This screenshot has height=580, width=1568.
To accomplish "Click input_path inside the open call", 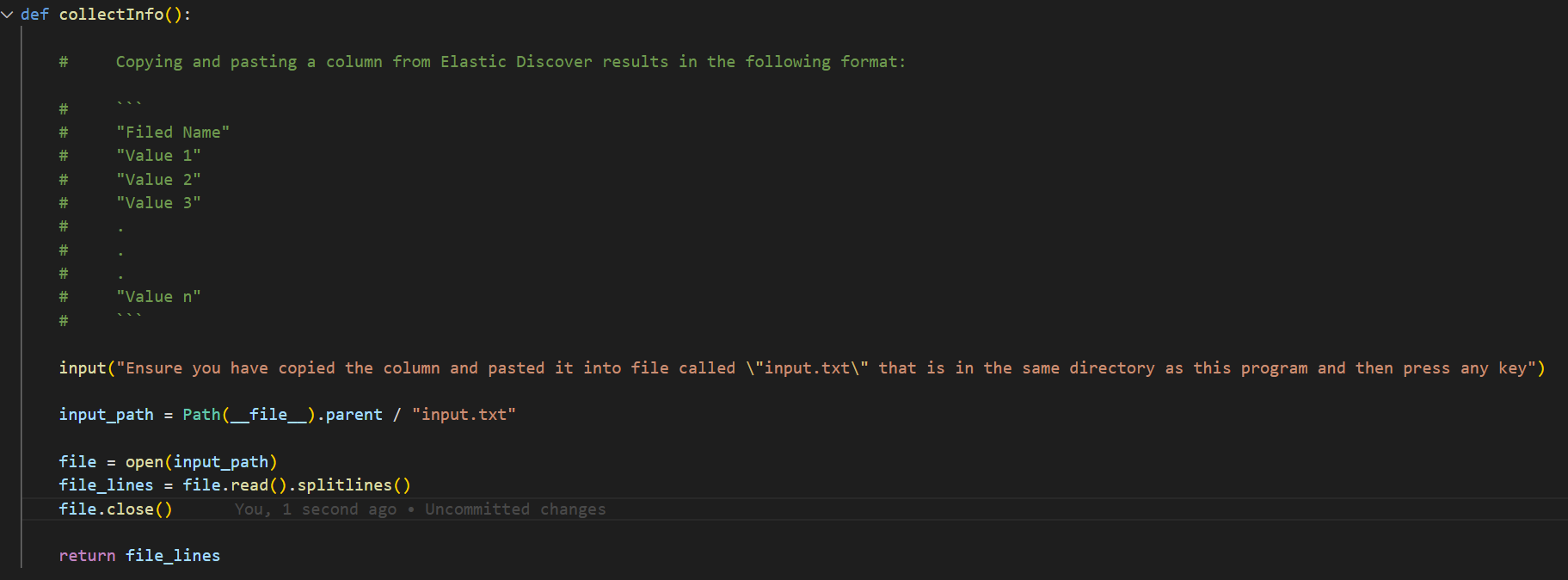I will (221, 462).
